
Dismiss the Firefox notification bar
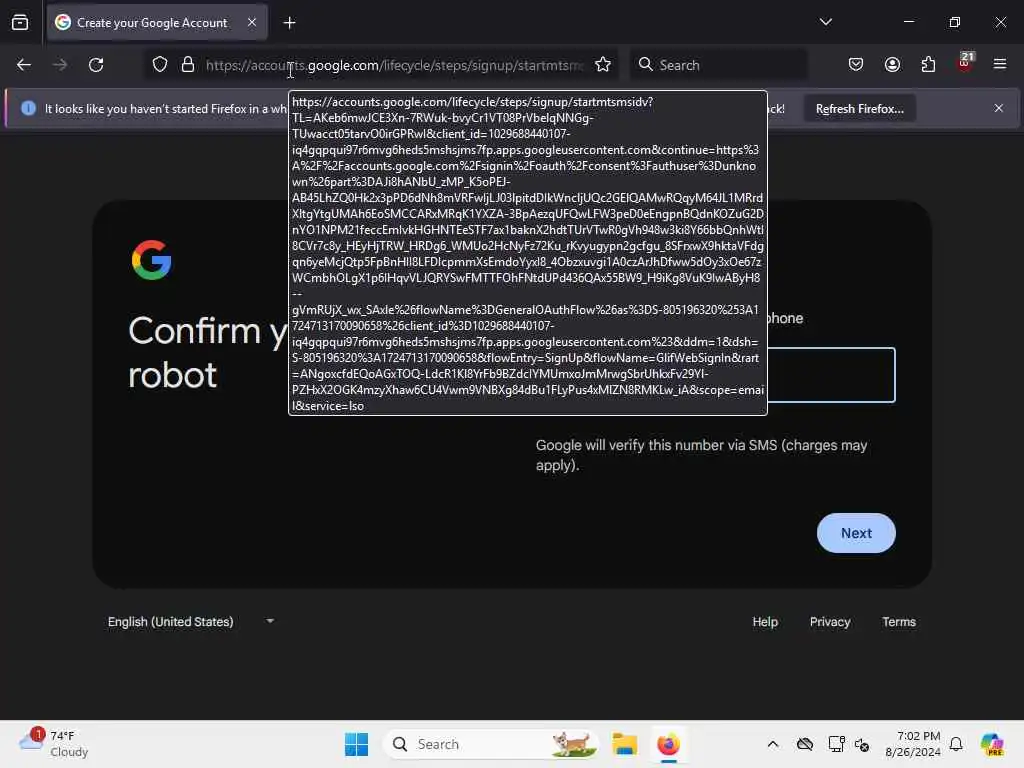(x=999, y=108)
